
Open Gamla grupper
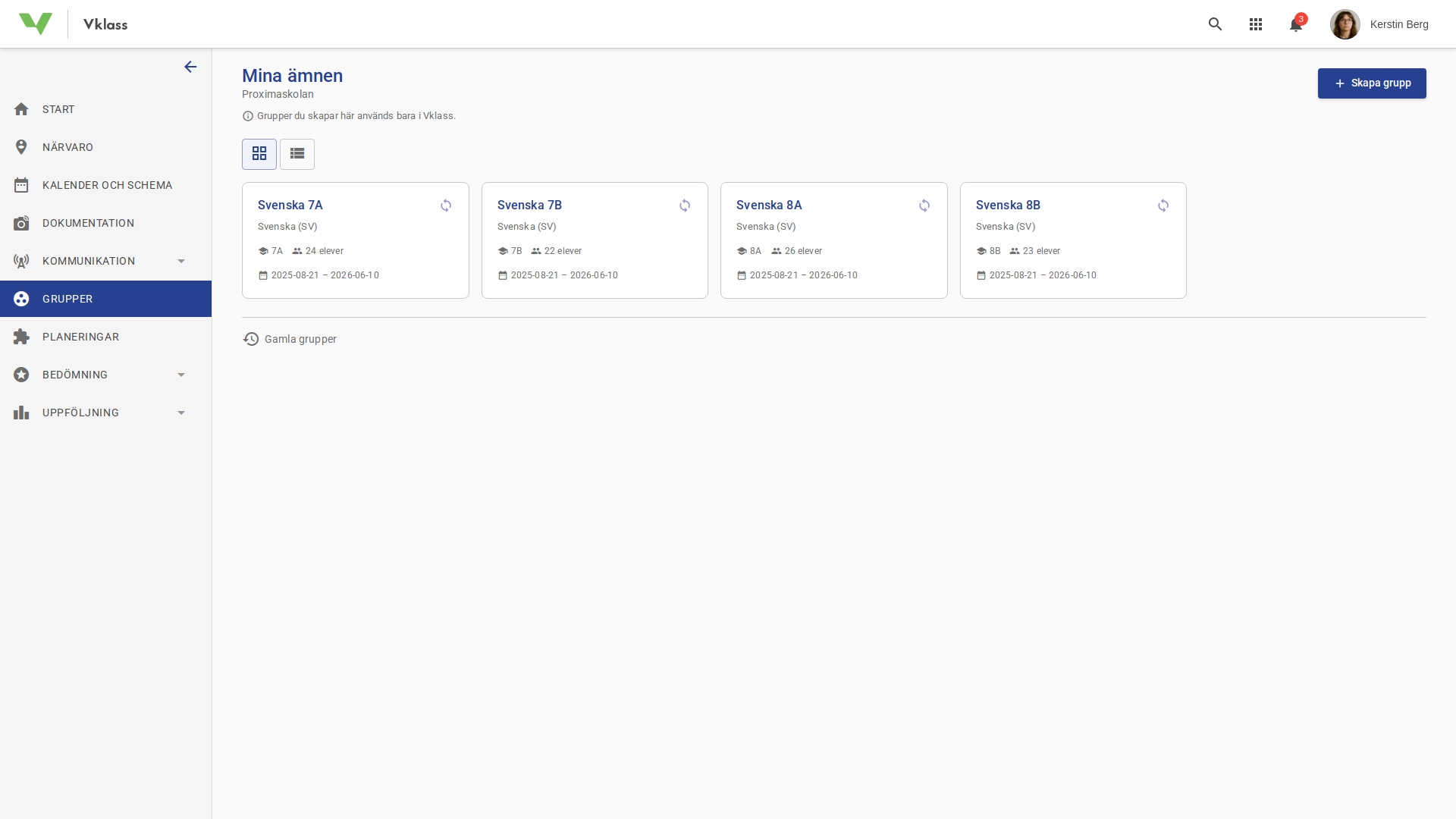(300, 339)
